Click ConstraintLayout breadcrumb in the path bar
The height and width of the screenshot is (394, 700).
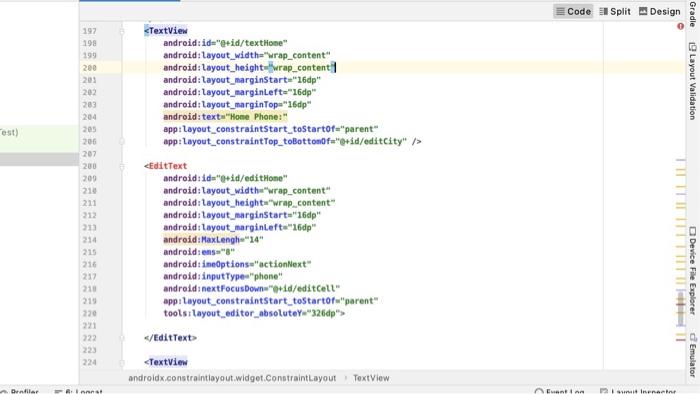pyautogui.click(x=232, y=378)
